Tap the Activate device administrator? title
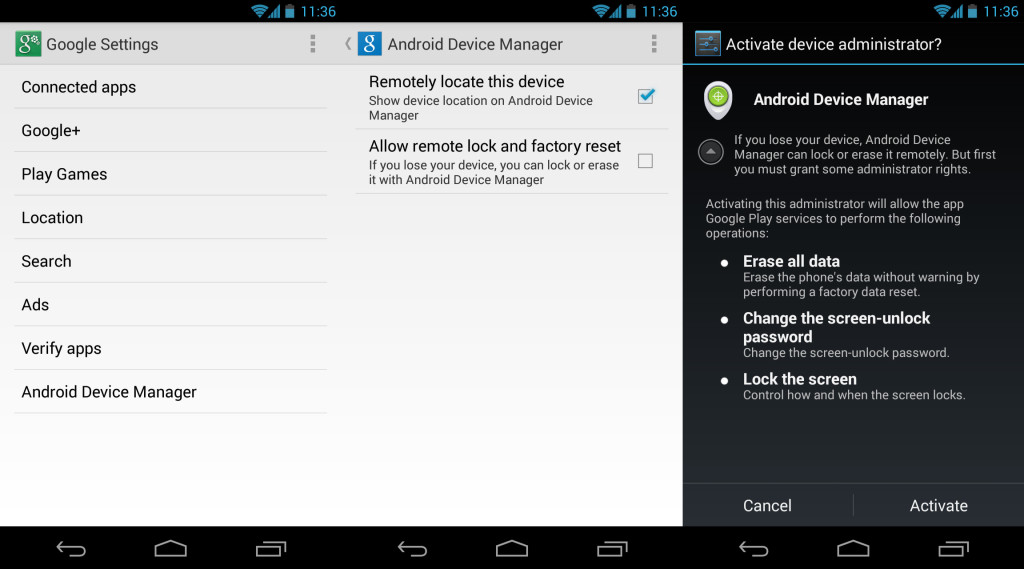The image size is (1024, 569). tap(833, 44)
